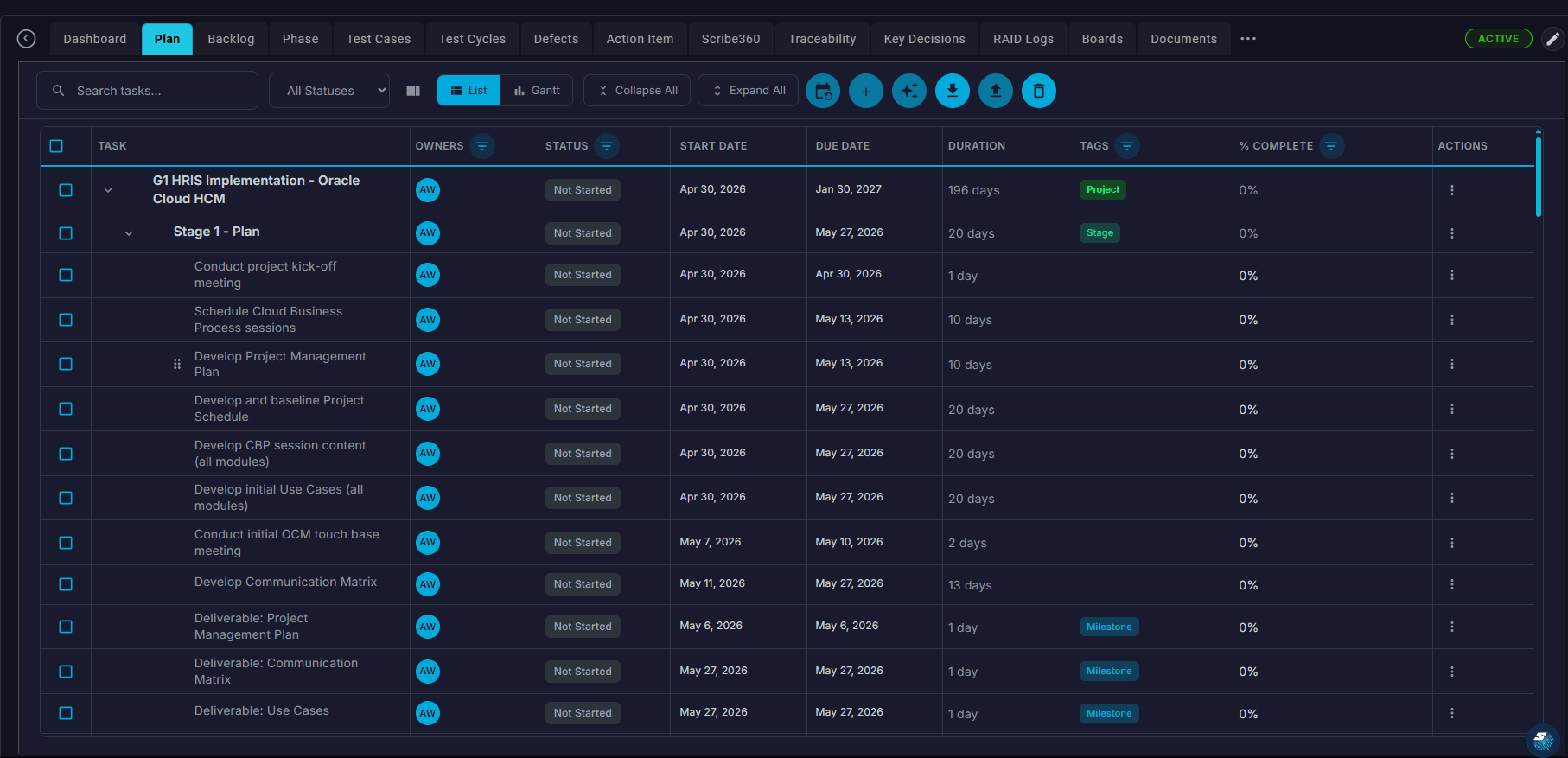Viewport: 1568px width, 758px height.
Task: Collapse the G1 HRIS Implementation project chevron
Action: click(x=108, y=190)
